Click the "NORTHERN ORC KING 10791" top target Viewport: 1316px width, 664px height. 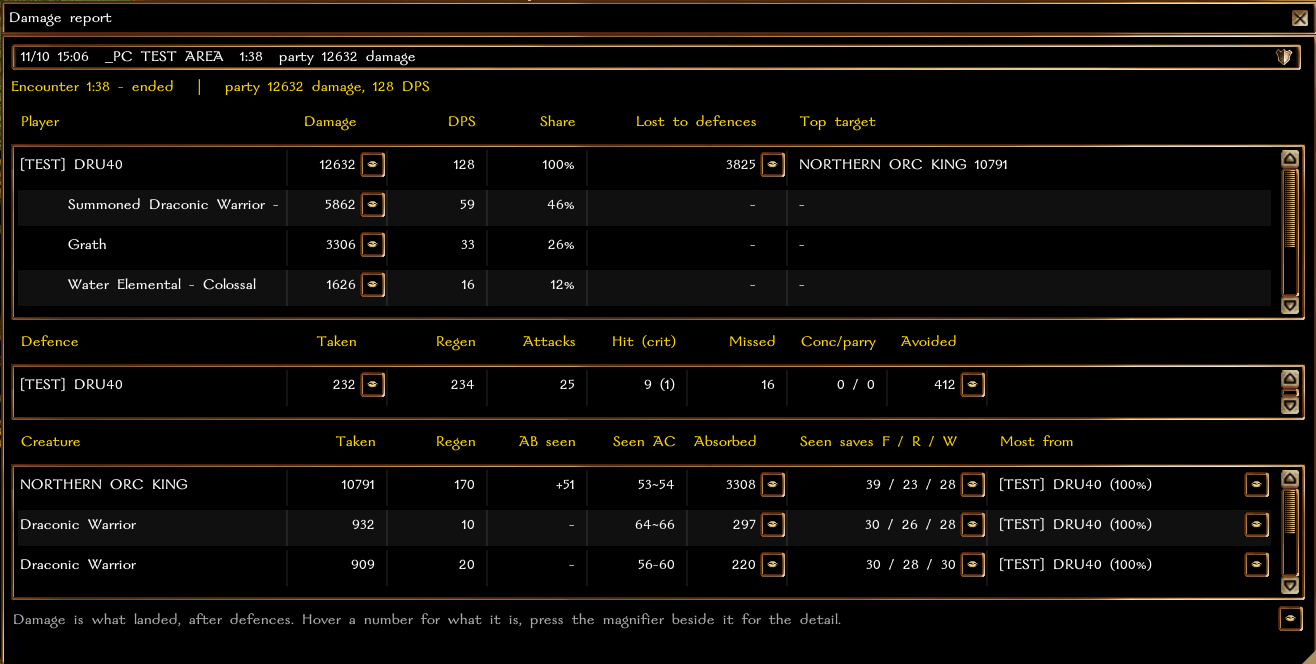pos(903,165)
